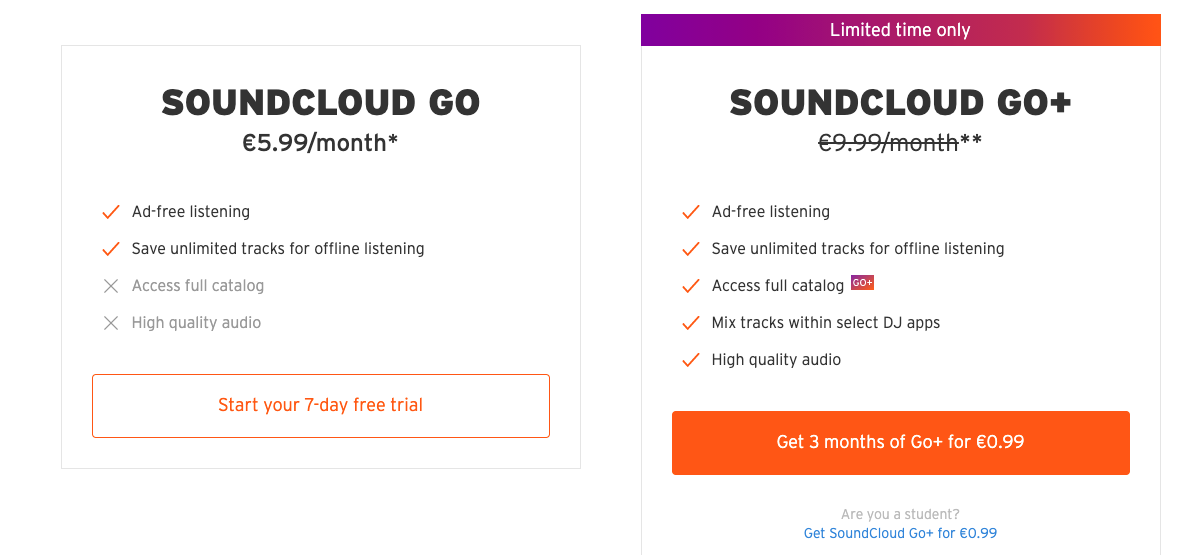This screenshot has width=1198, height=555.
Task: Click the SoundCloud Go+ heading
Action: pyautogui.click(x=901, y=102)
